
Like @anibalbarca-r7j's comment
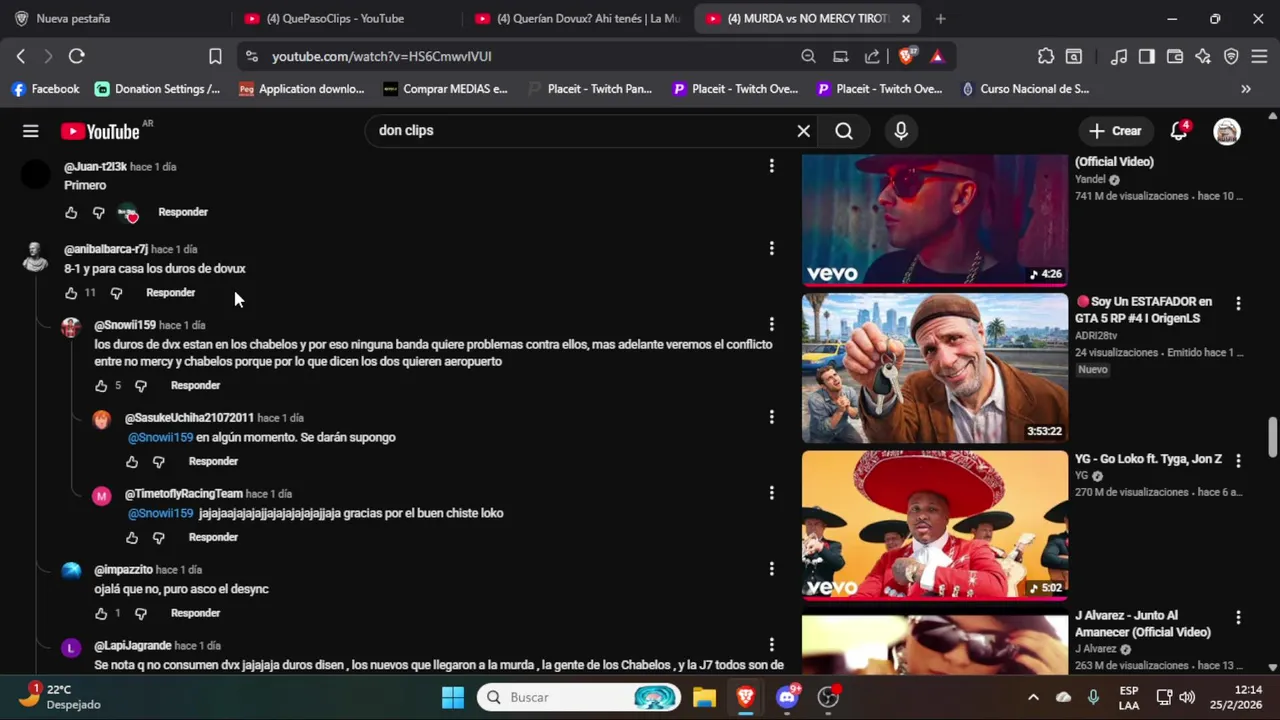tap(71, 293)
